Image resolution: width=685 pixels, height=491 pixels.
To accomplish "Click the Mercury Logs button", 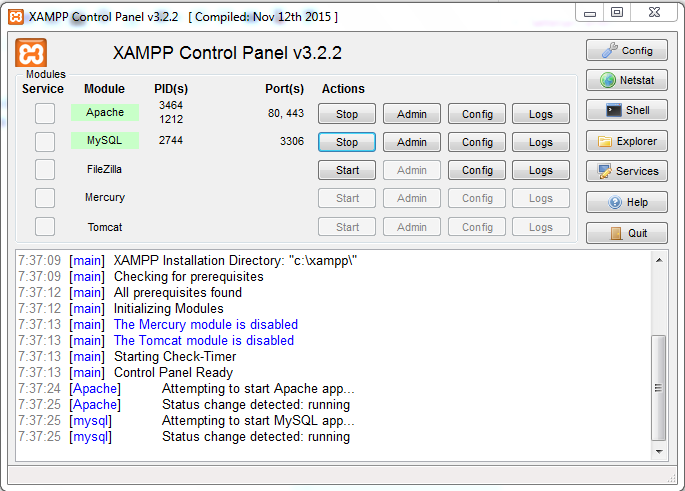I will tap(541, 198).
